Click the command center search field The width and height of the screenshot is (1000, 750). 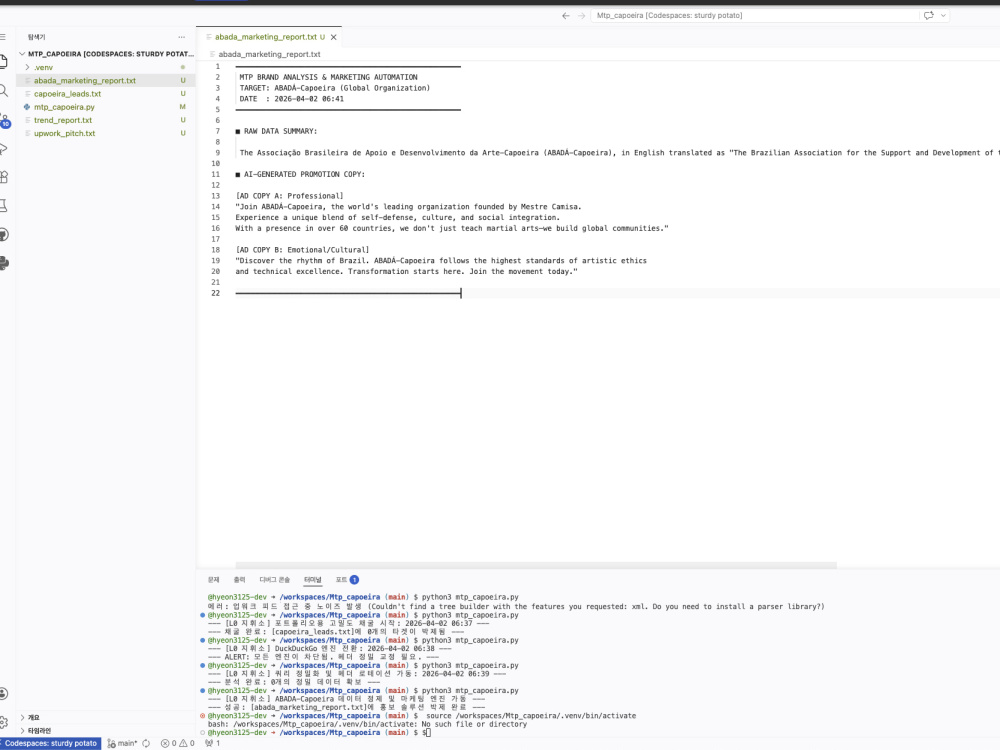(754, 15)
